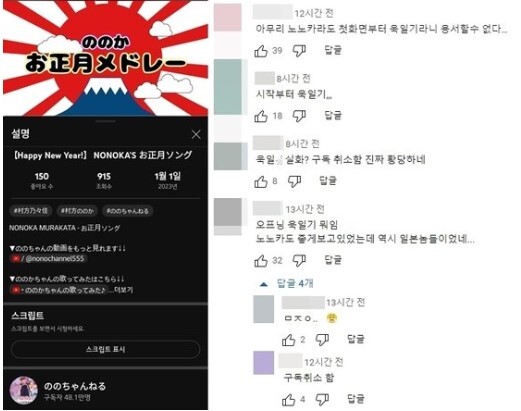
Task: Dislike the 'ㅁㅈㅇ..' reply
Action: pos(322,340)
